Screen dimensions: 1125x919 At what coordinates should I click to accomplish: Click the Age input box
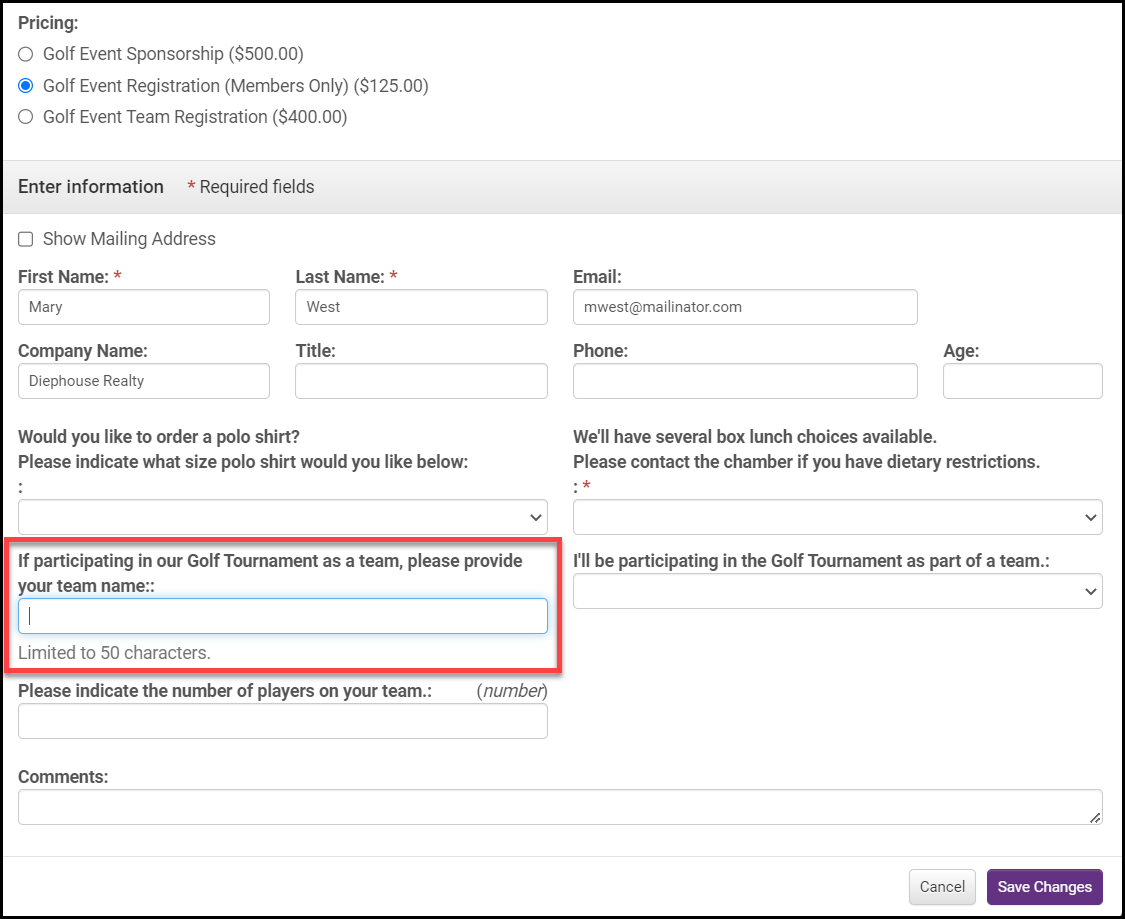[1022, 381]
